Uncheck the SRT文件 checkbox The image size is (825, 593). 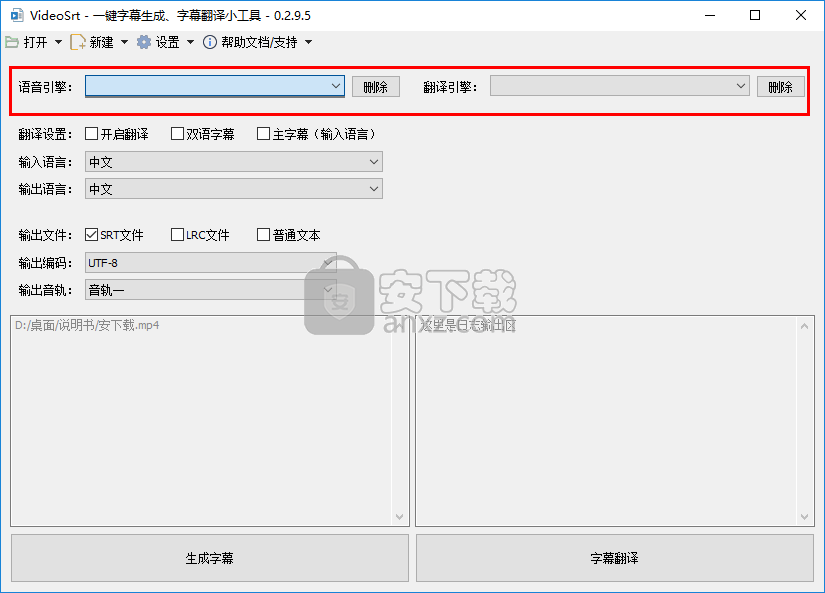coord(91,235)
